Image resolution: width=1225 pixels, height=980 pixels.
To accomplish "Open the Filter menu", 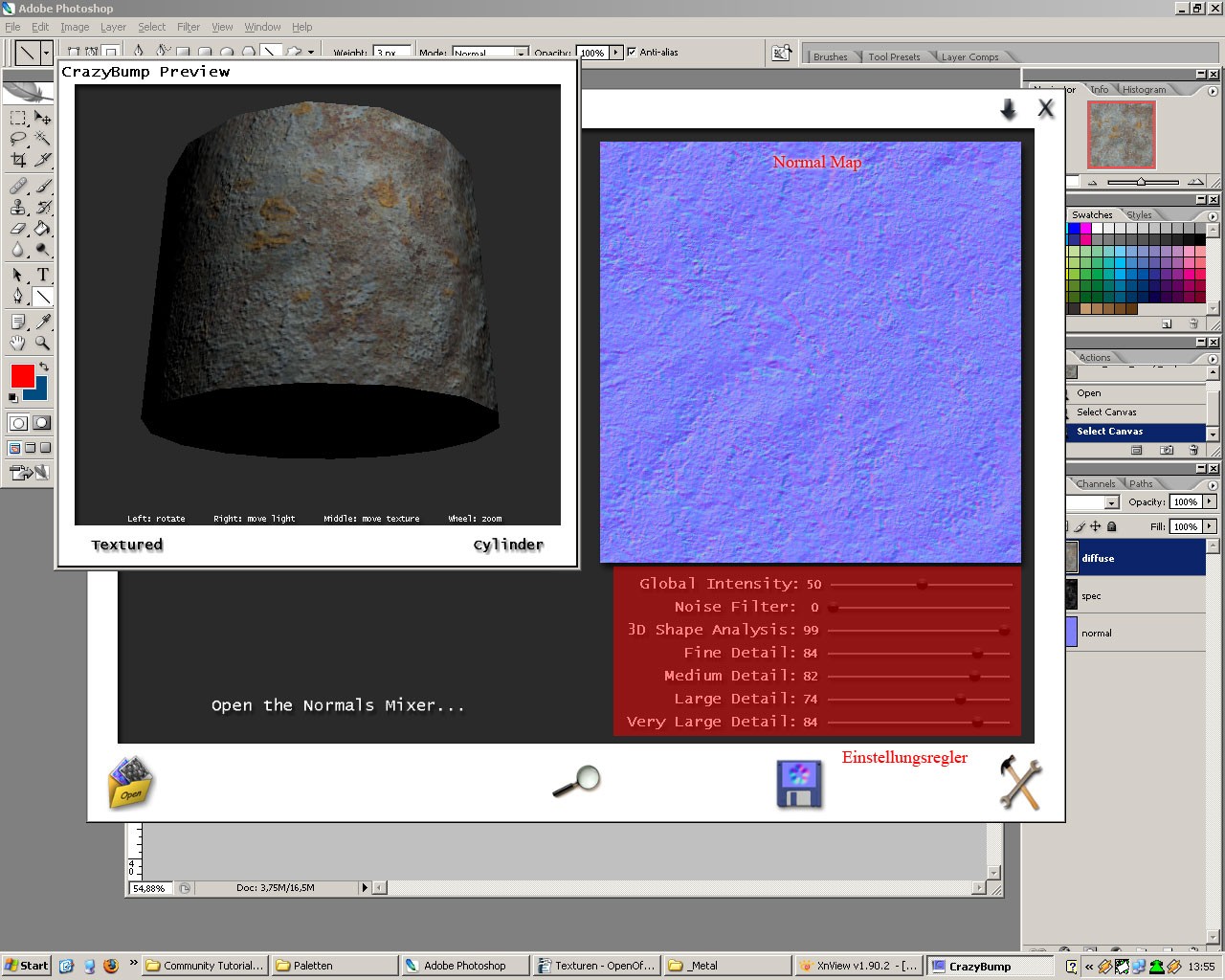I will pos(189,27).
